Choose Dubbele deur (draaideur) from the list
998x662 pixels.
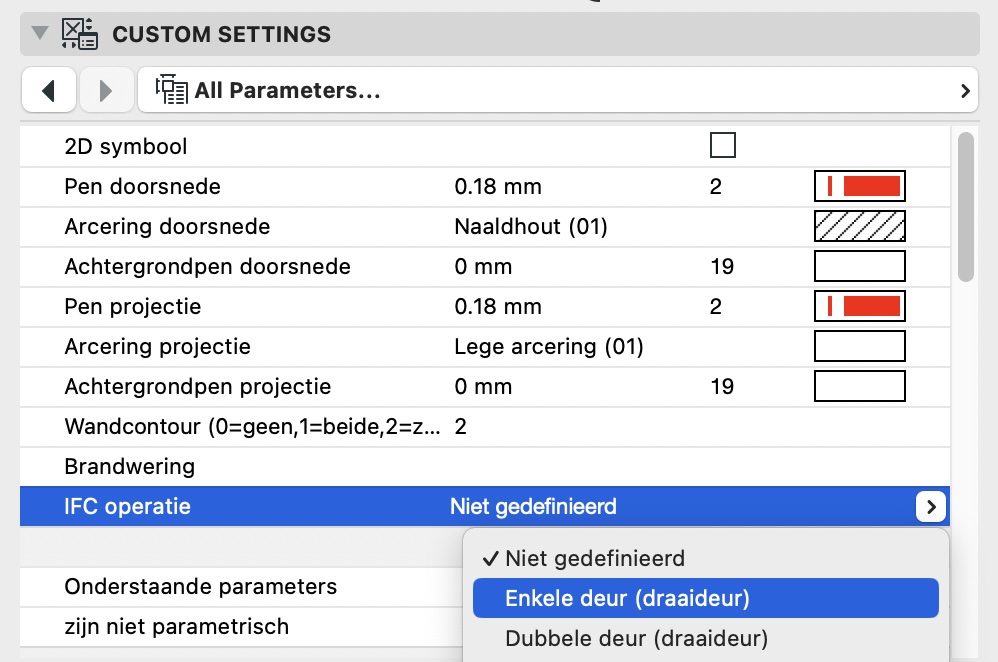click(x=636, y=638)
